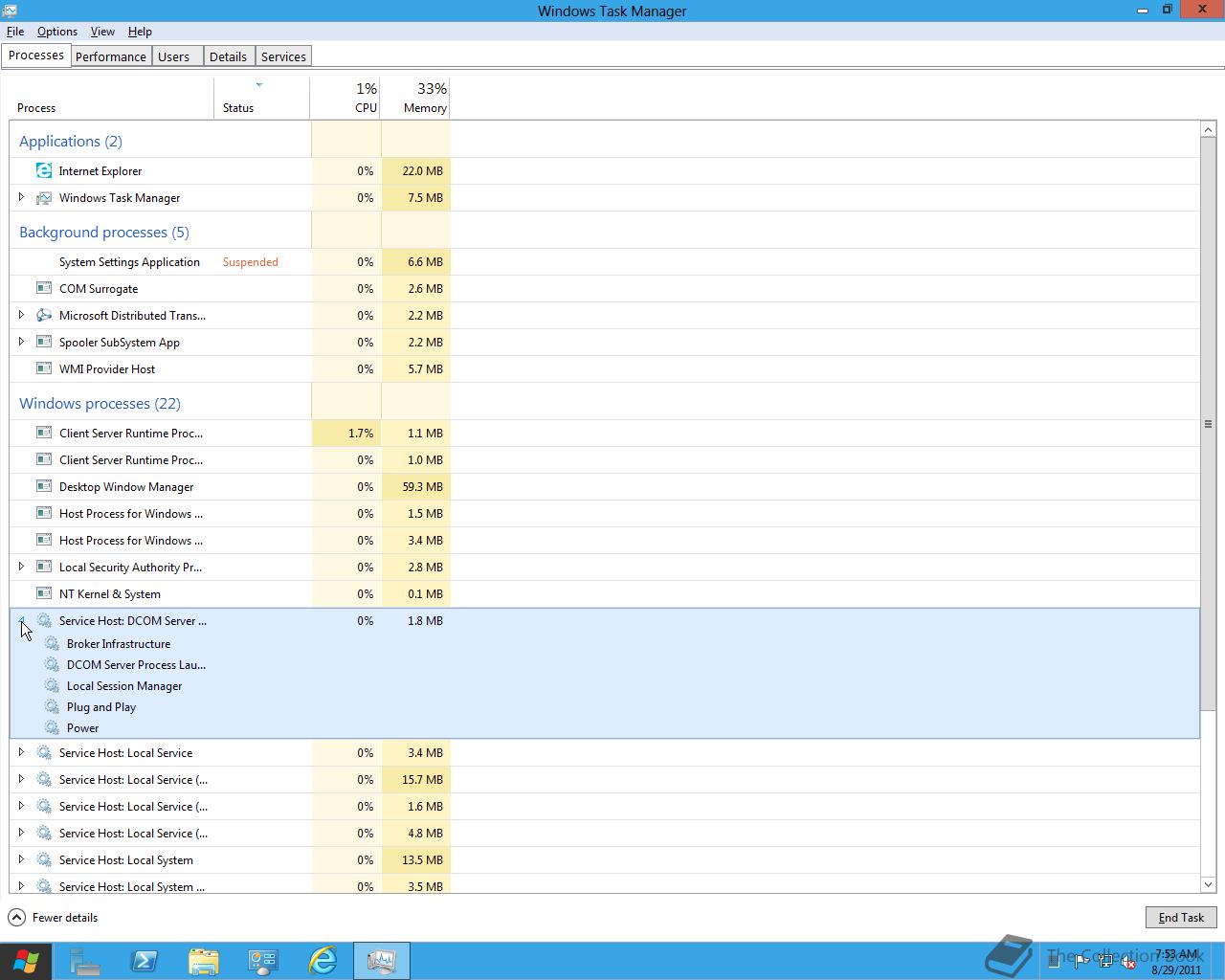The width and height of the screenshot is (1225, 980).
Task: Sort by the CPU column header
Action: coord(345,98)
